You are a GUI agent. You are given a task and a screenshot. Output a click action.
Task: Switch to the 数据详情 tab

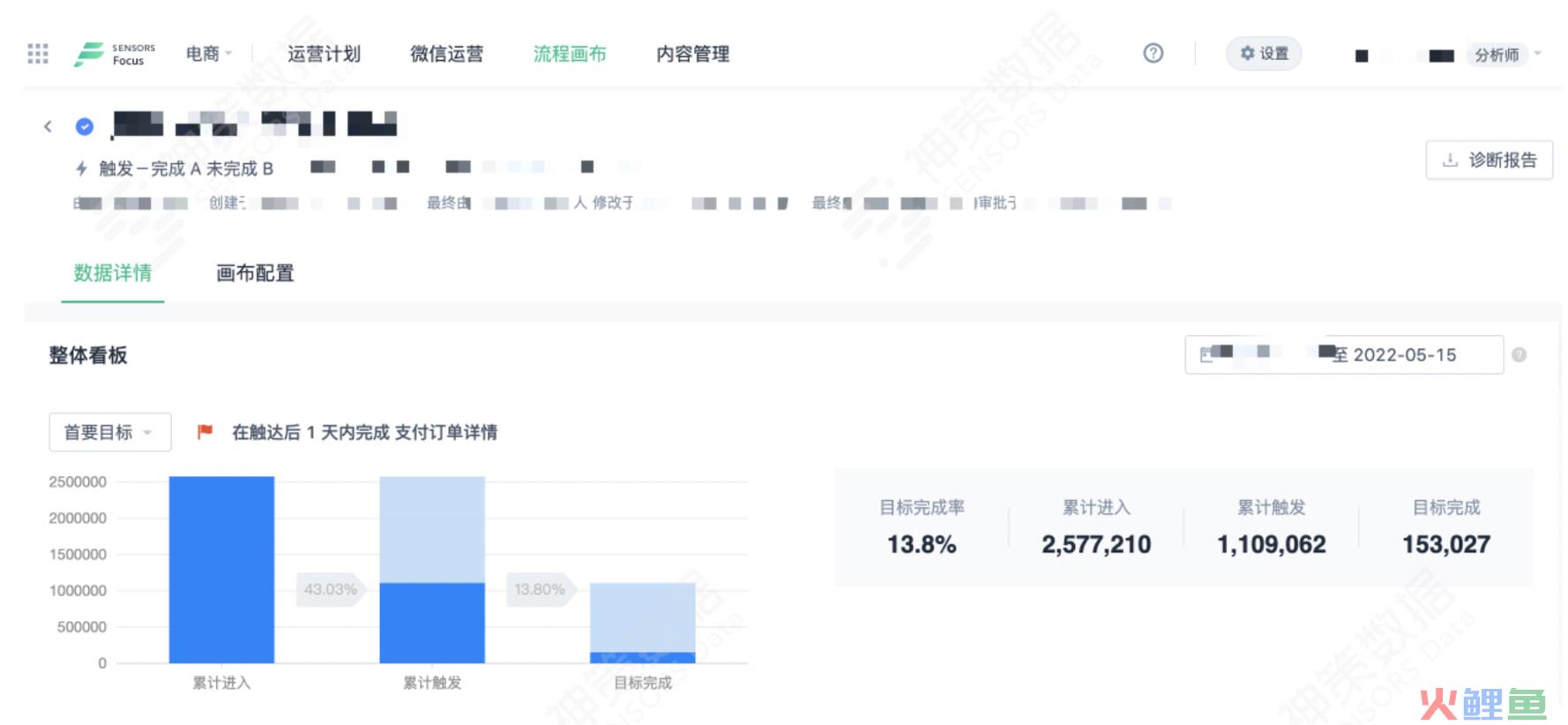tap(113, 273)
